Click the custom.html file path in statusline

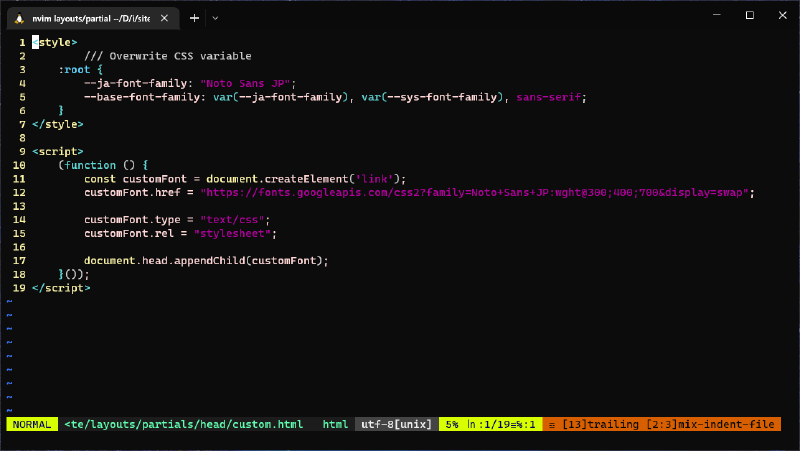(x=183, y=424)
